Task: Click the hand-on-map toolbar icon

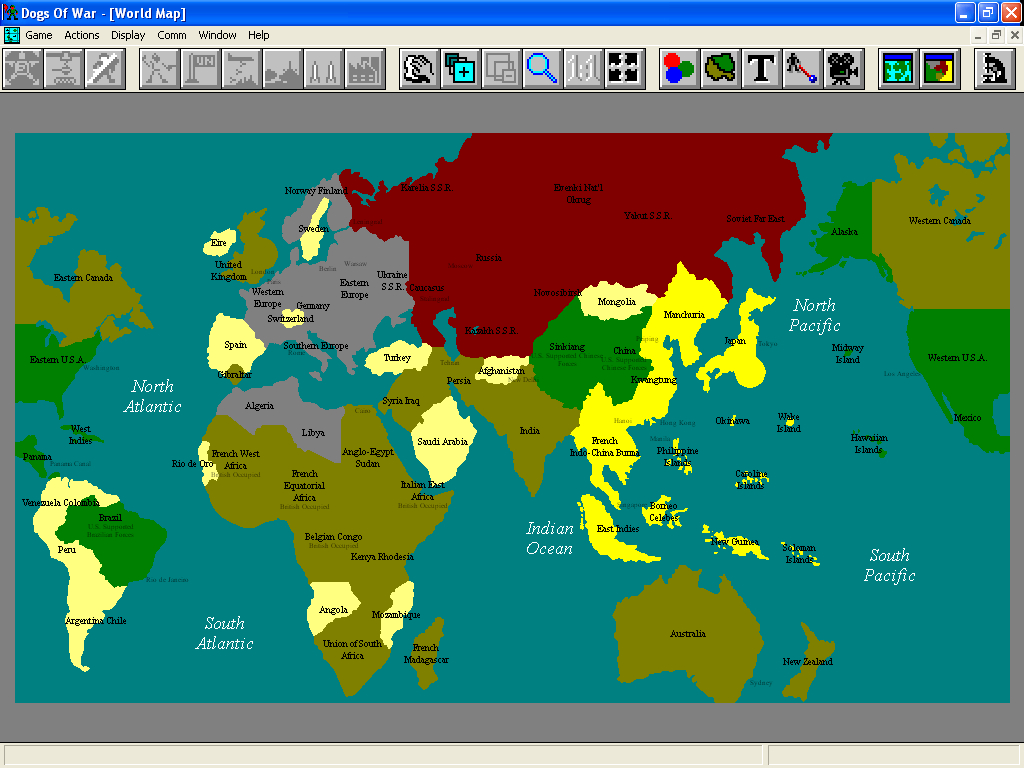Action: (419, 69)
